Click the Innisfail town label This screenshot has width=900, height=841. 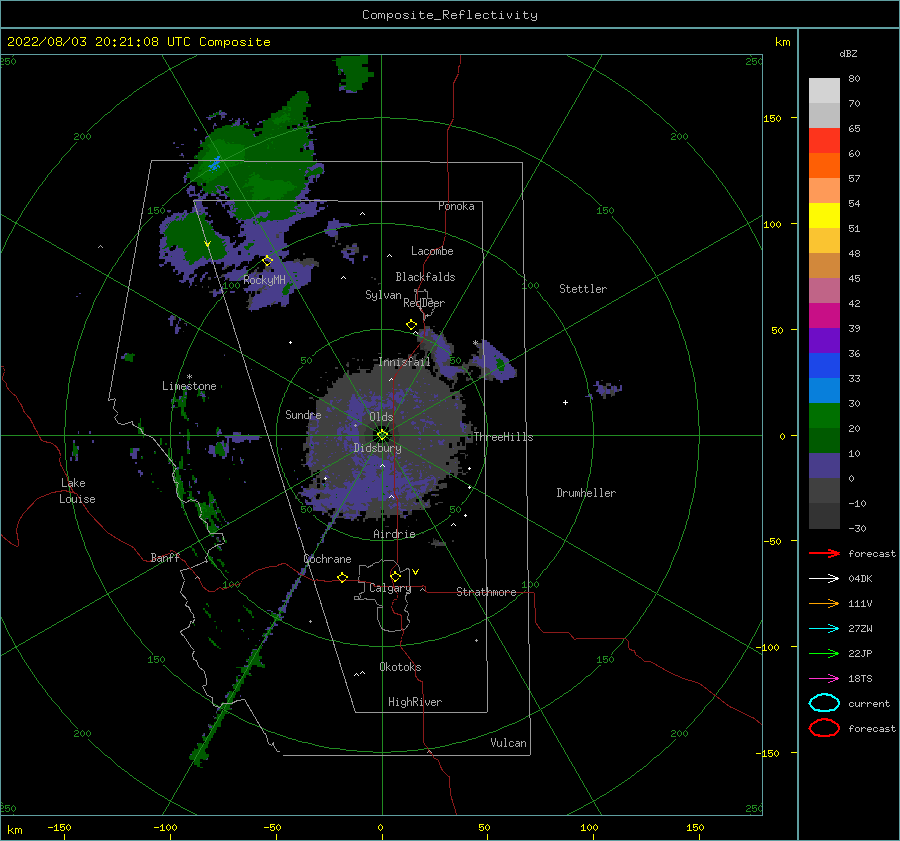point(404,362)
